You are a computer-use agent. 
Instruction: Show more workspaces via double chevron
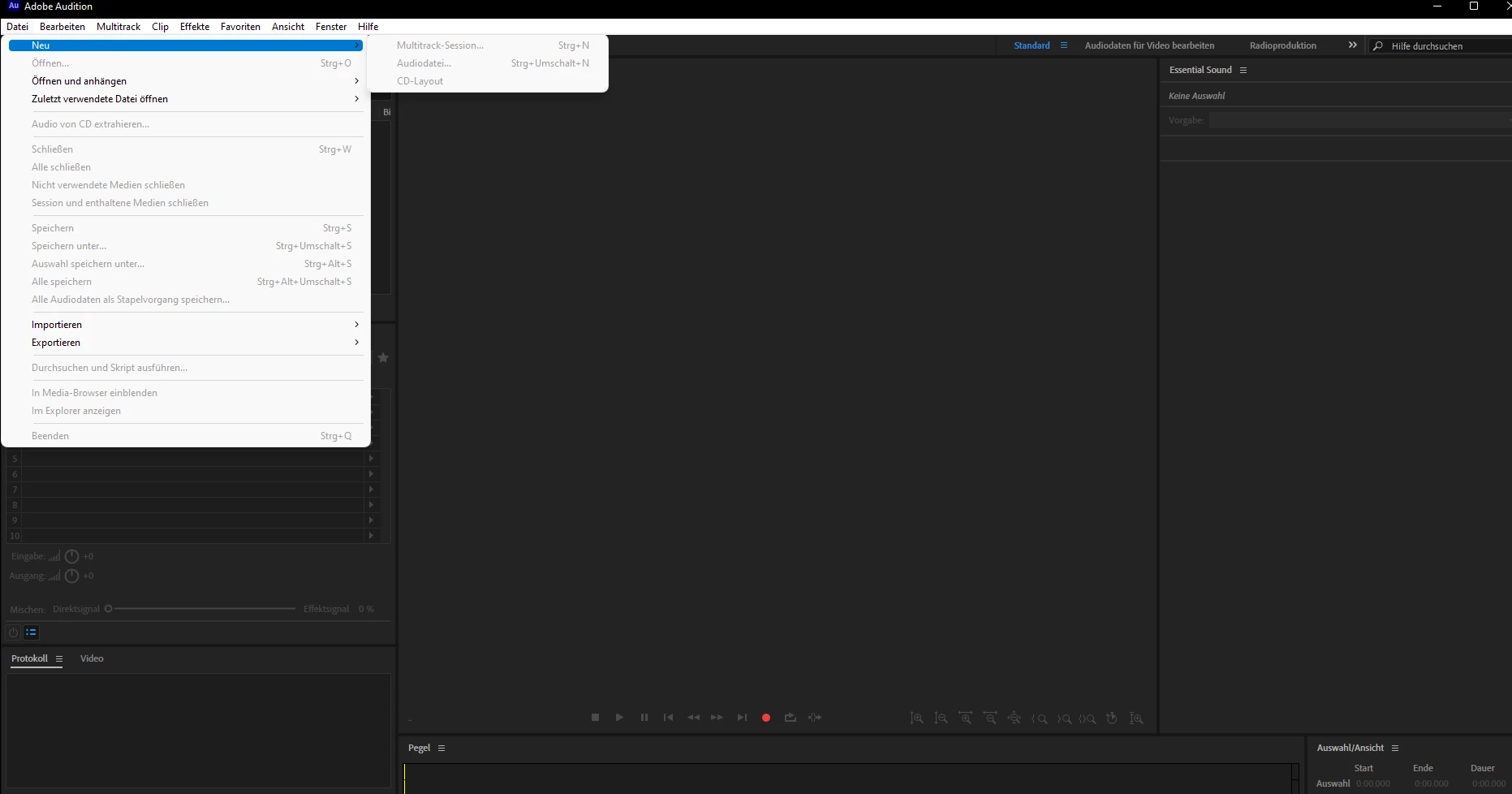coord(1352,45)
